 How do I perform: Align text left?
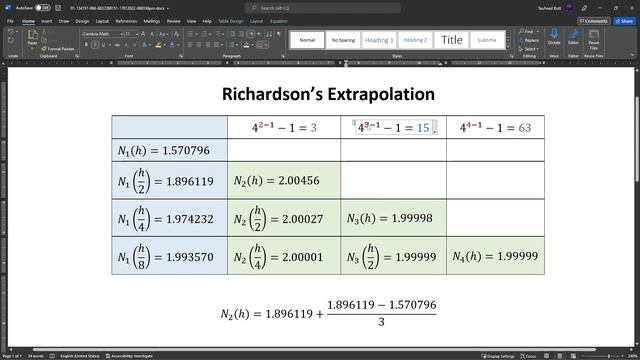pyautogui.click(x=190, y=45)
